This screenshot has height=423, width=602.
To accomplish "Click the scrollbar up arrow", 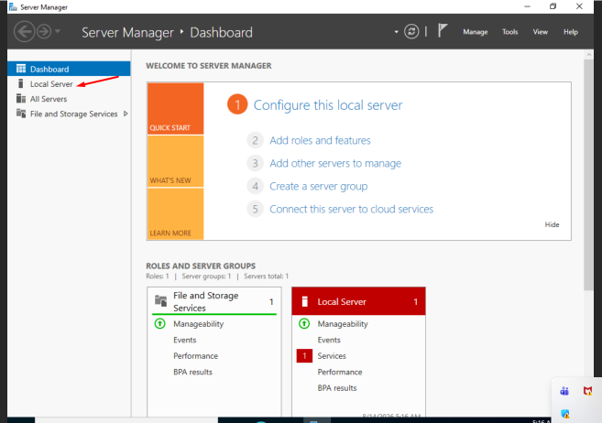I will click(589, 55).
